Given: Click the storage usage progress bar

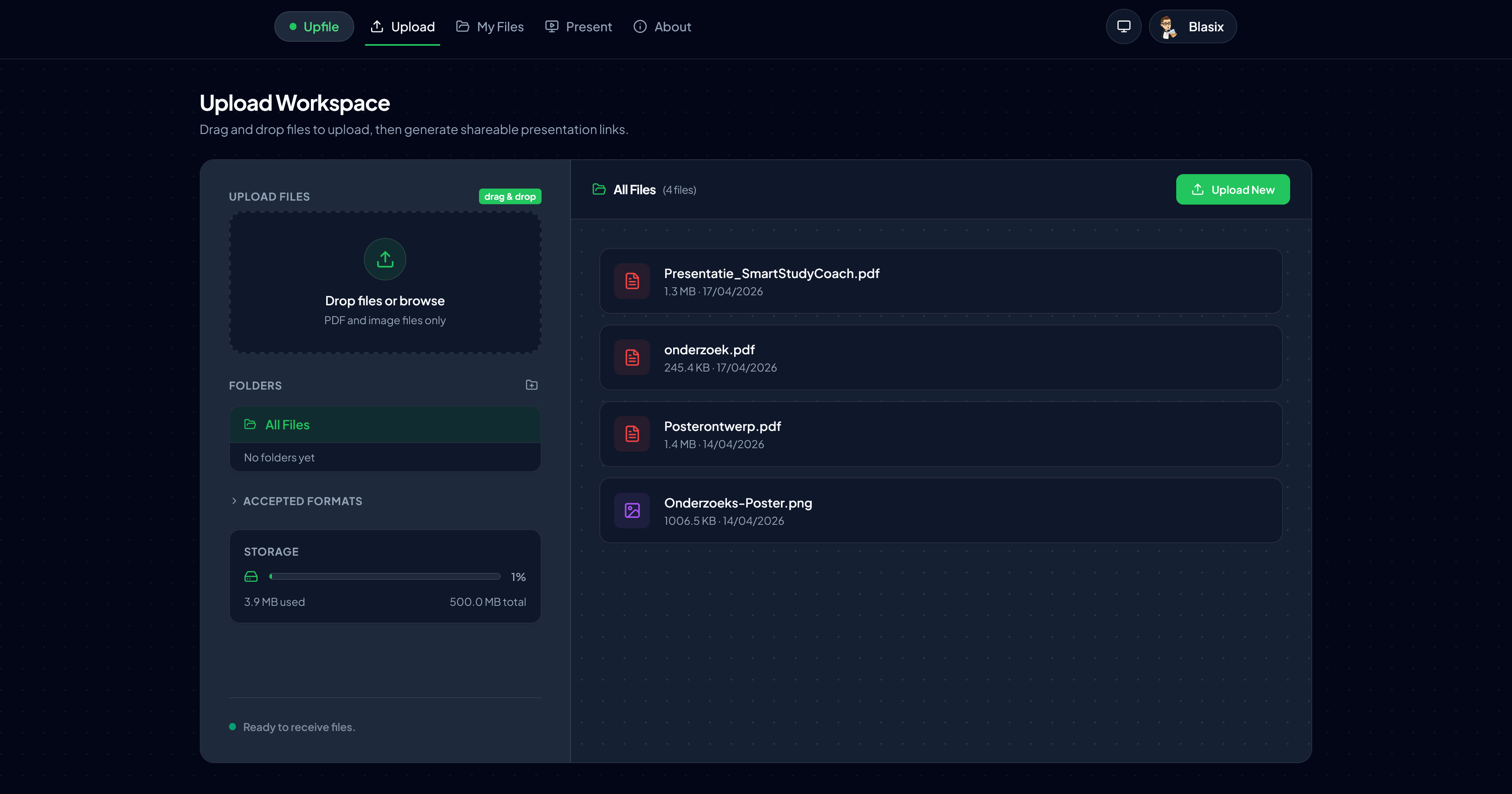Looking at the screenshot, I should (x=385, y=576).
